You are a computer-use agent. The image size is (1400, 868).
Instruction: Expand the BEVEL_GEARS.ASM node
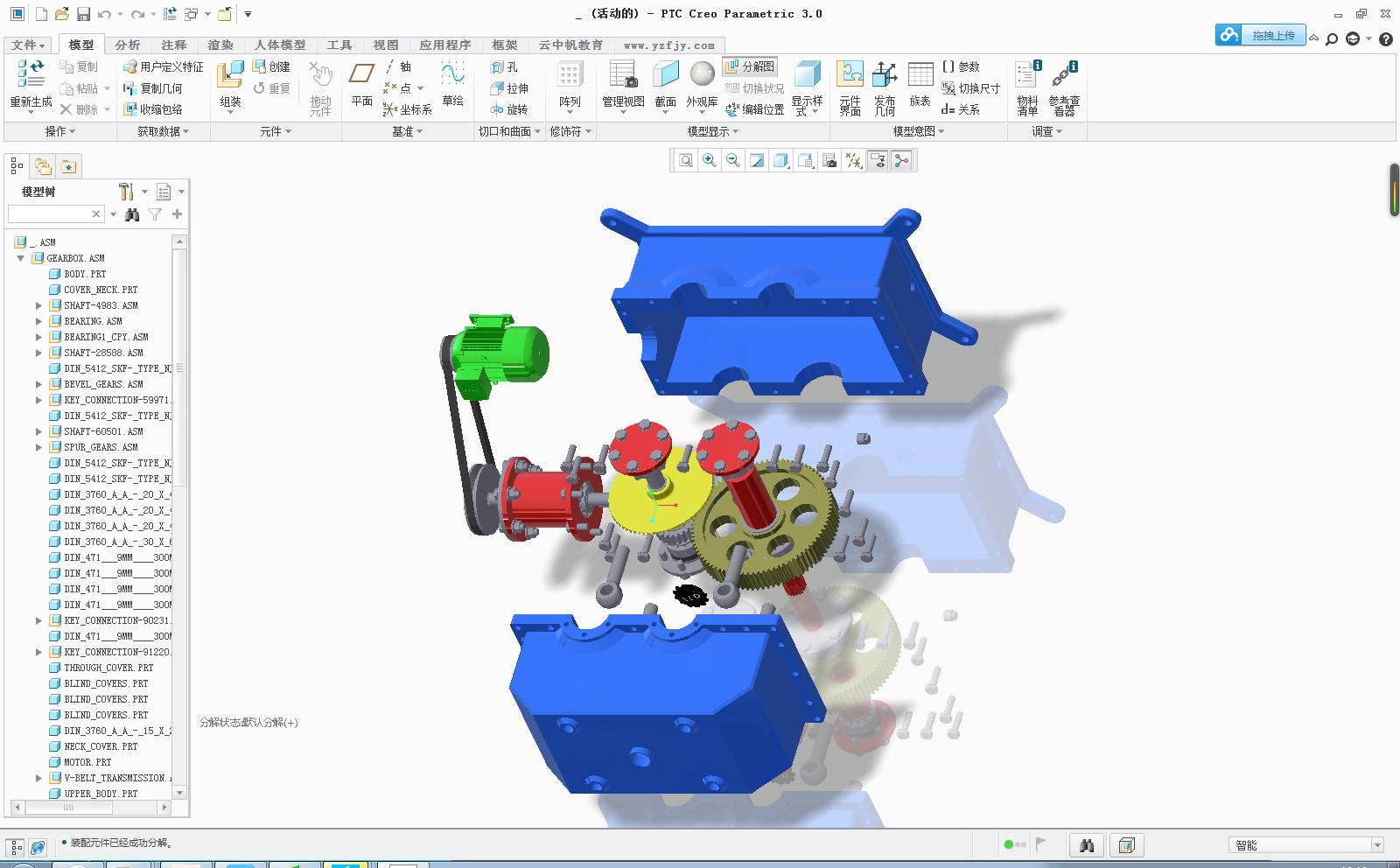pyautogui.click(x=38, y=384)
